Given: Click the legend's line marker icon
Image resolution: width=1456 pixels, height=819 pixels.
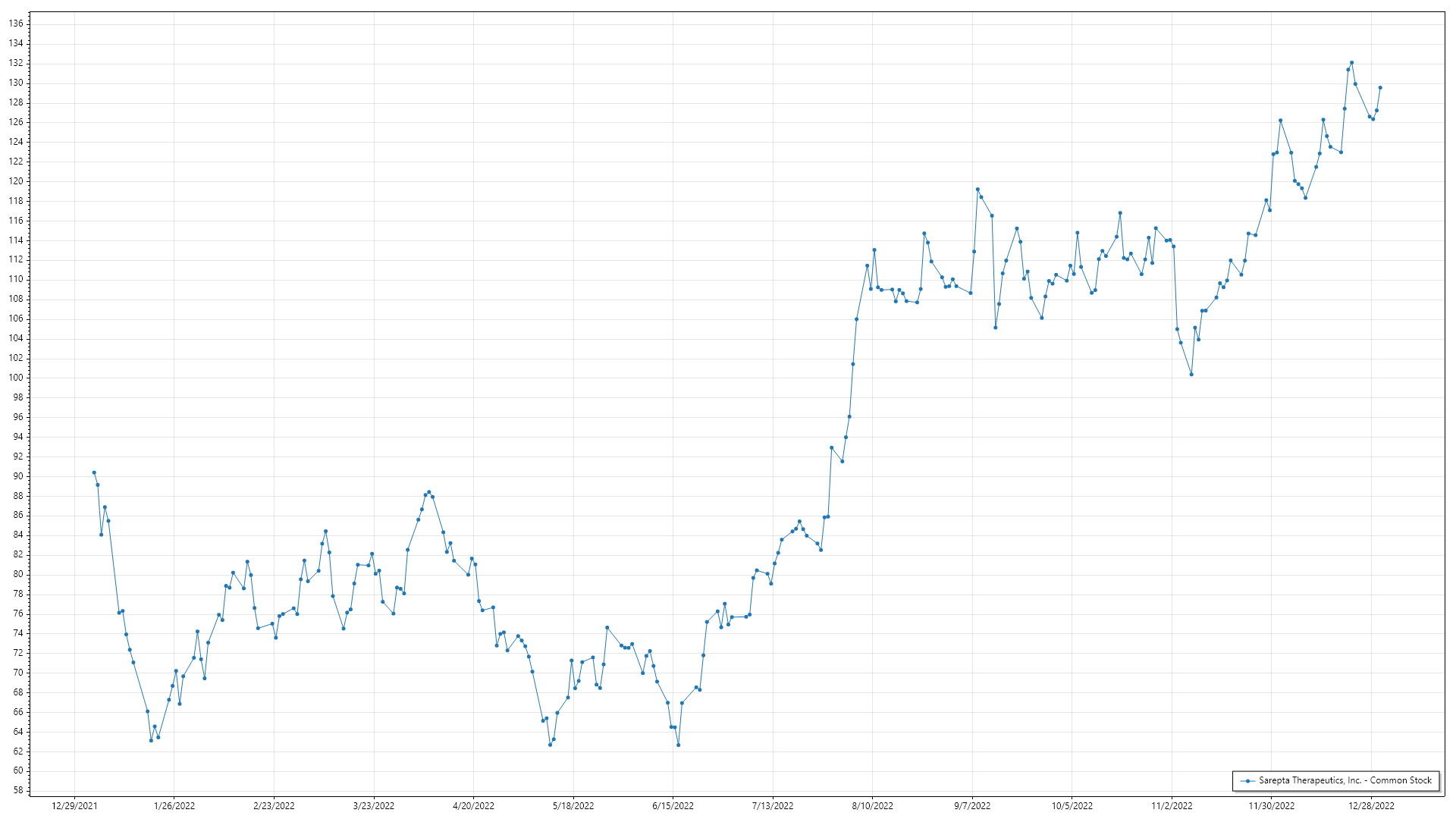Looking at the screenshot, I should [1247, 781].
